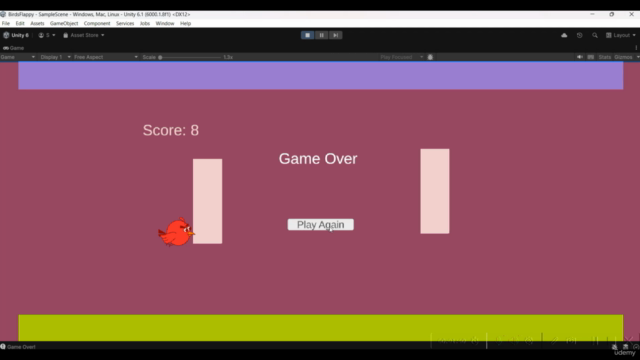This screenshot has height=360, width=640.
Task: Click the 1.3x scale value
Action: point(228,57)
